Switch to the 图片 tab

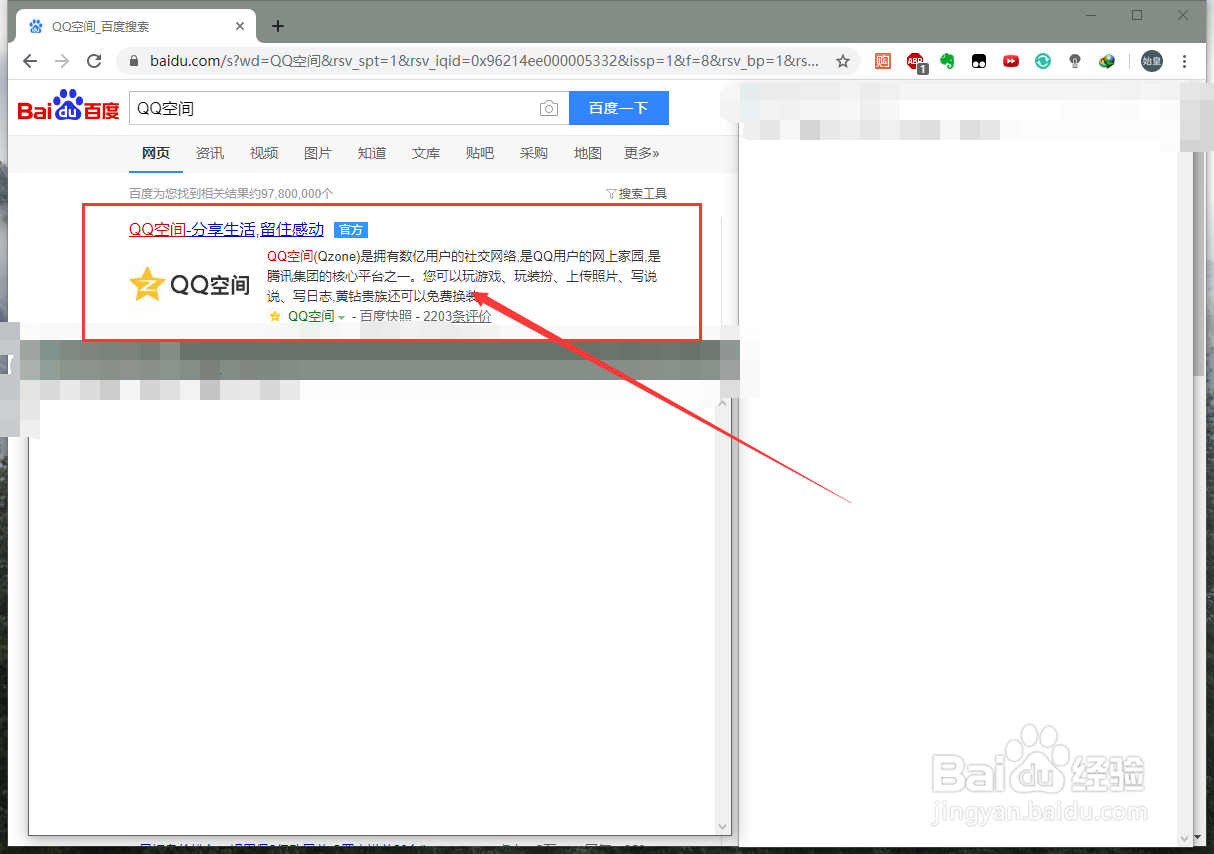click(318, 153)
